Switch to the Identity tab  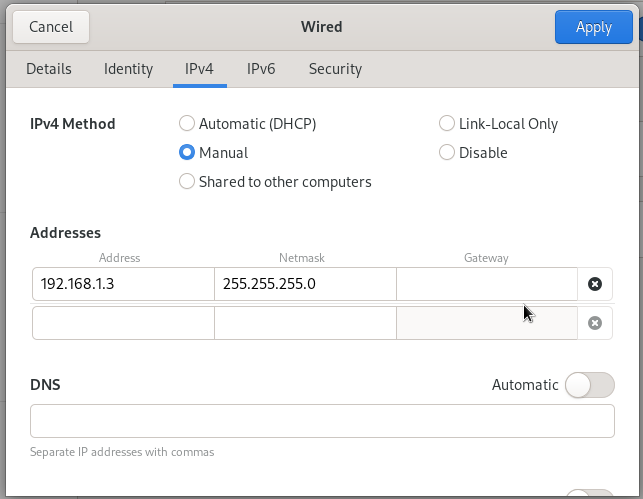[x=128, y=69]
